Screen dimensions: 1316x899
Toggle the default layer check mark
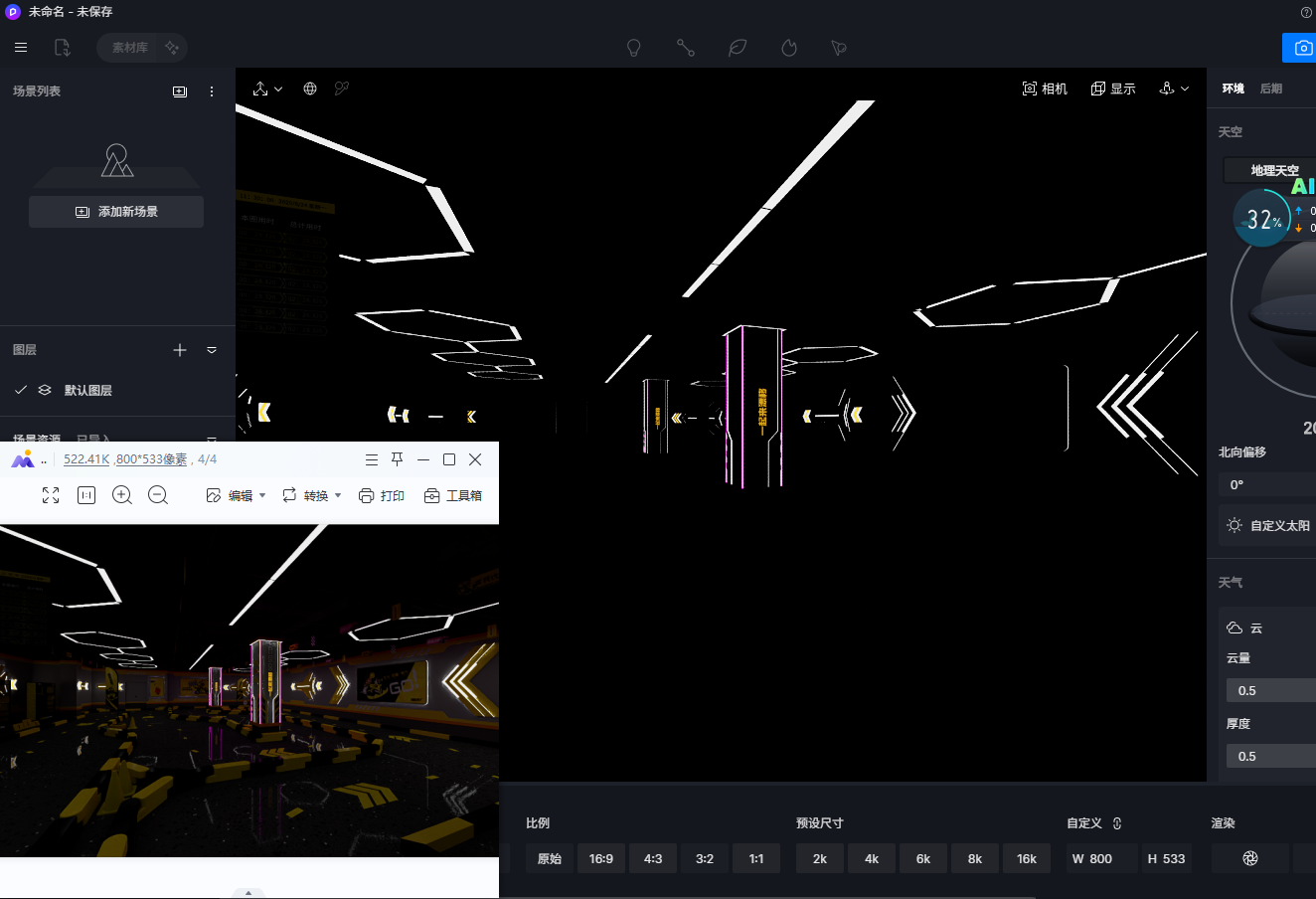coord(21,390)
